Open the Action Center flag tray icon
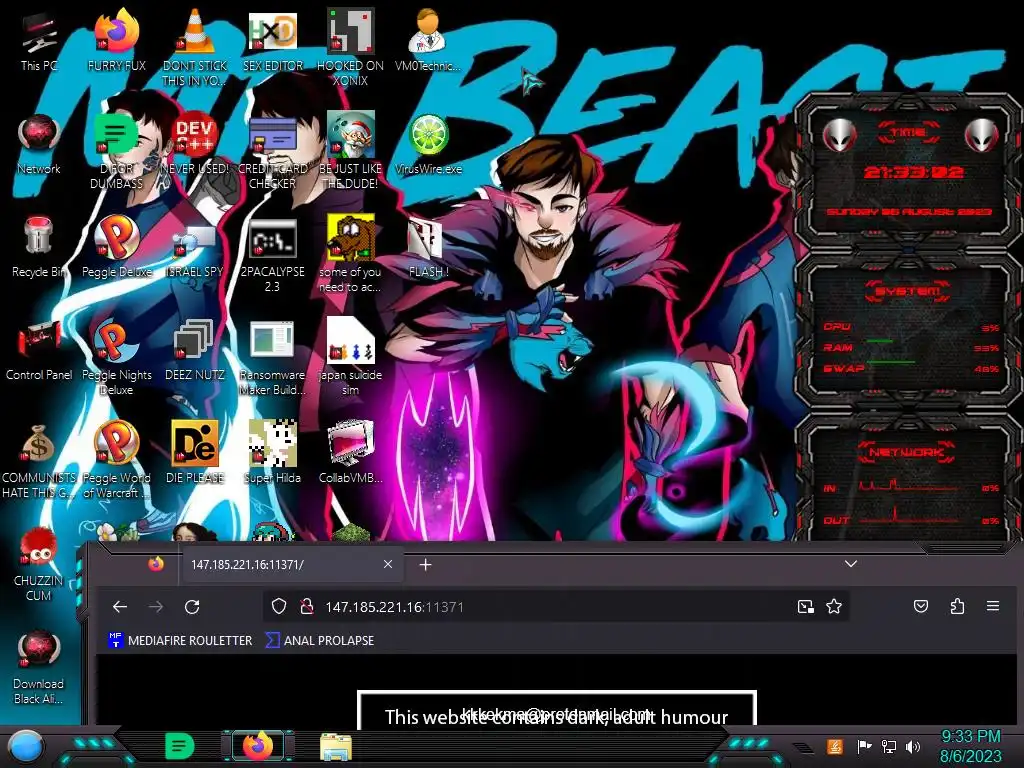 pos(864,746)
